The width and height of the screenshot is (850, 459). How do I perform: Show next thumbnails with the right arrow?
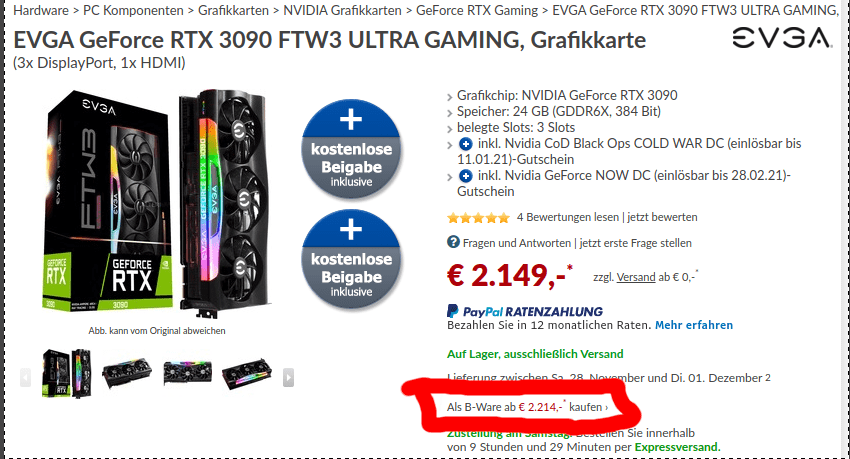pos(288,377)
